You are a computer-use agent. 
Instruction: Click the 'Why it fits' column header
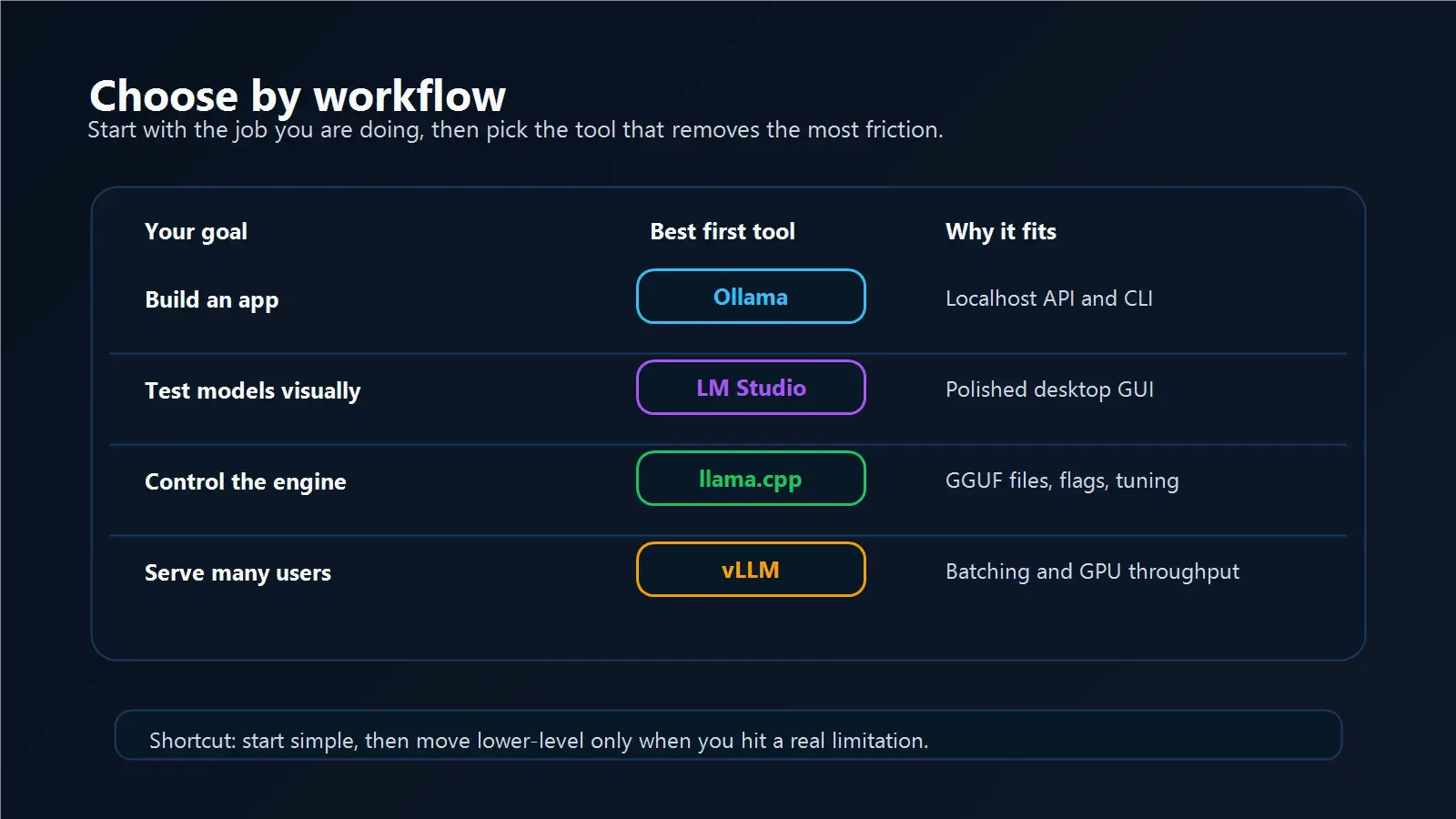(x=1001, y=232)
